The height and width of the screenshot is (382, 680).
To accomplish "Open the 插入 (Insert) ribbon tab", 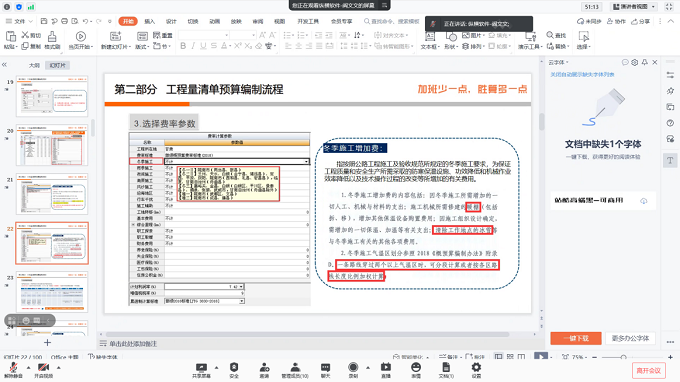I will point(150,21).
